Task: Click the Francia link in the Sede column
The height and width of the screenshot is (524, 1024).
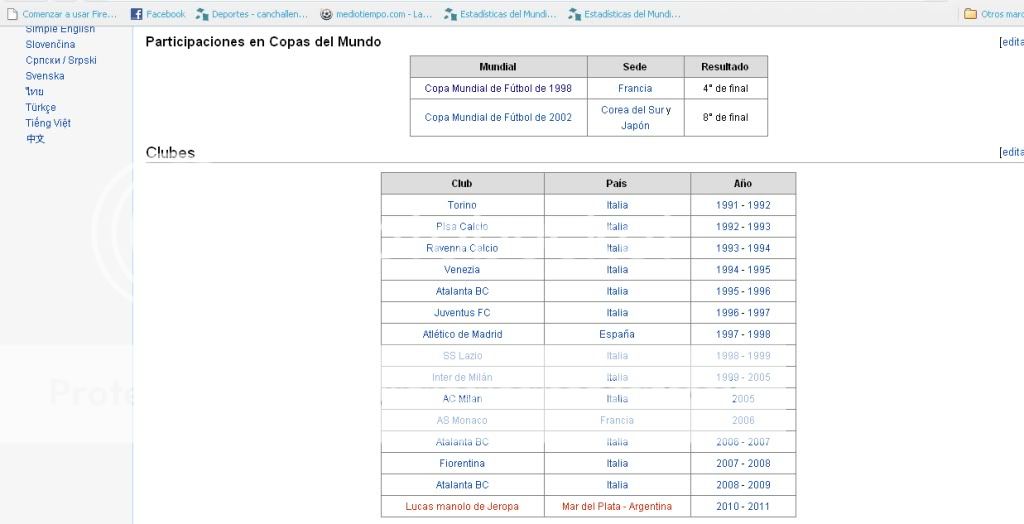Action: tap(635, 89)
